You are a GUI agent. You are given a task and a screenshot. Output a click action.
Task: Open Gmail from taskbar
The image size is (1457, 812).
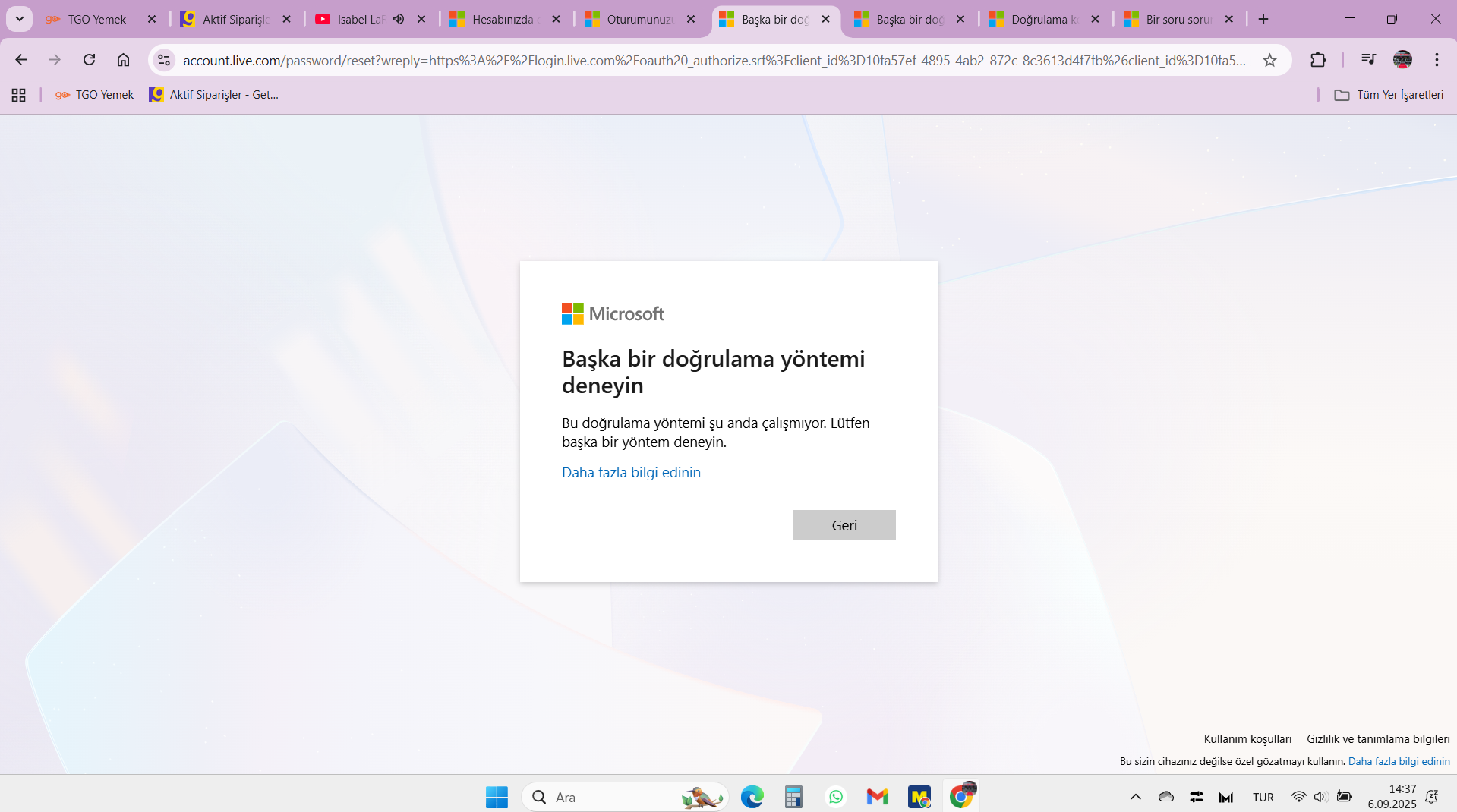pyautogui.click(x=877, y=797)
